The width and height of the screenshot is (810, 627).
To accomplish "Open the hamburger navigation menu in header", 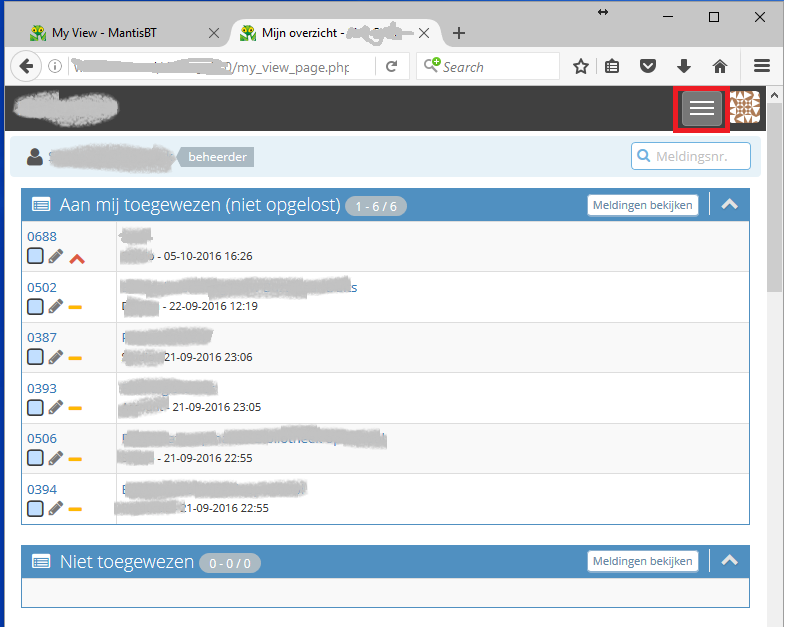I will click(x=702, y=108).
